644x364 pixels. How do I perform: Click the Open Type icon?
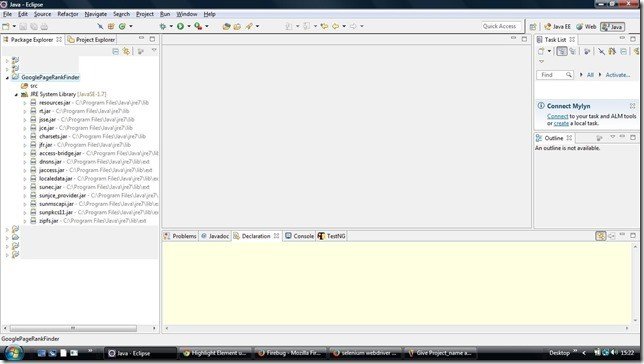click(x=226, y=26)
